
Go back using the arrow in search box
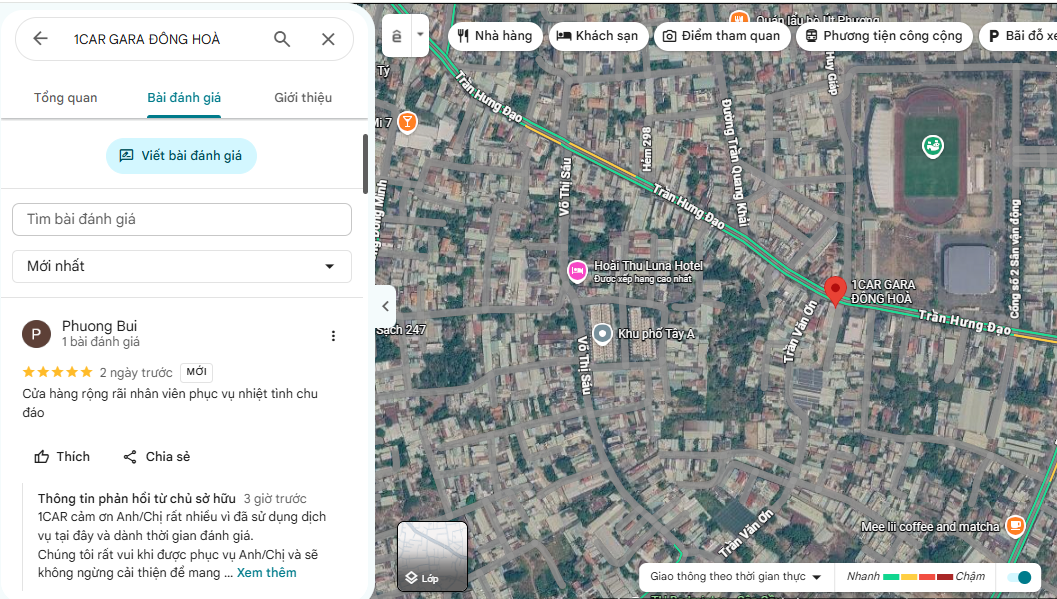[x=40, y=38]
